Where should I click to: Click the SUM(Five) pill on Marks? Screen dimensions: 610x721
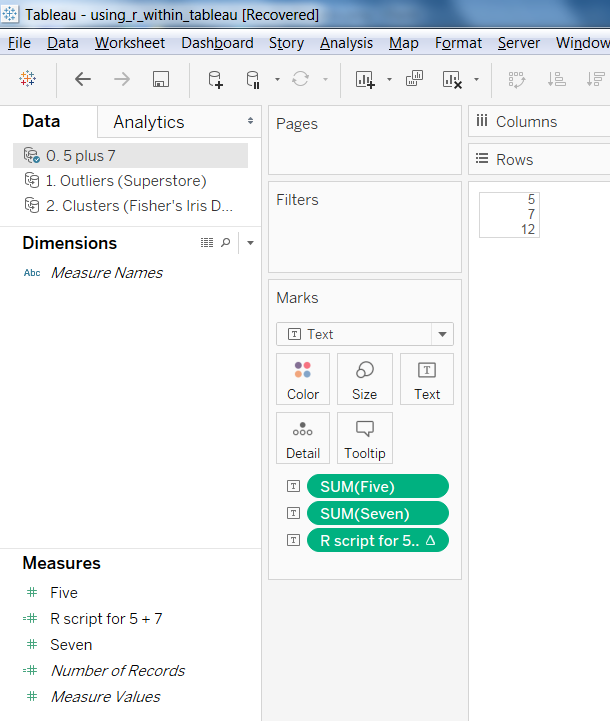coord(378,486)
